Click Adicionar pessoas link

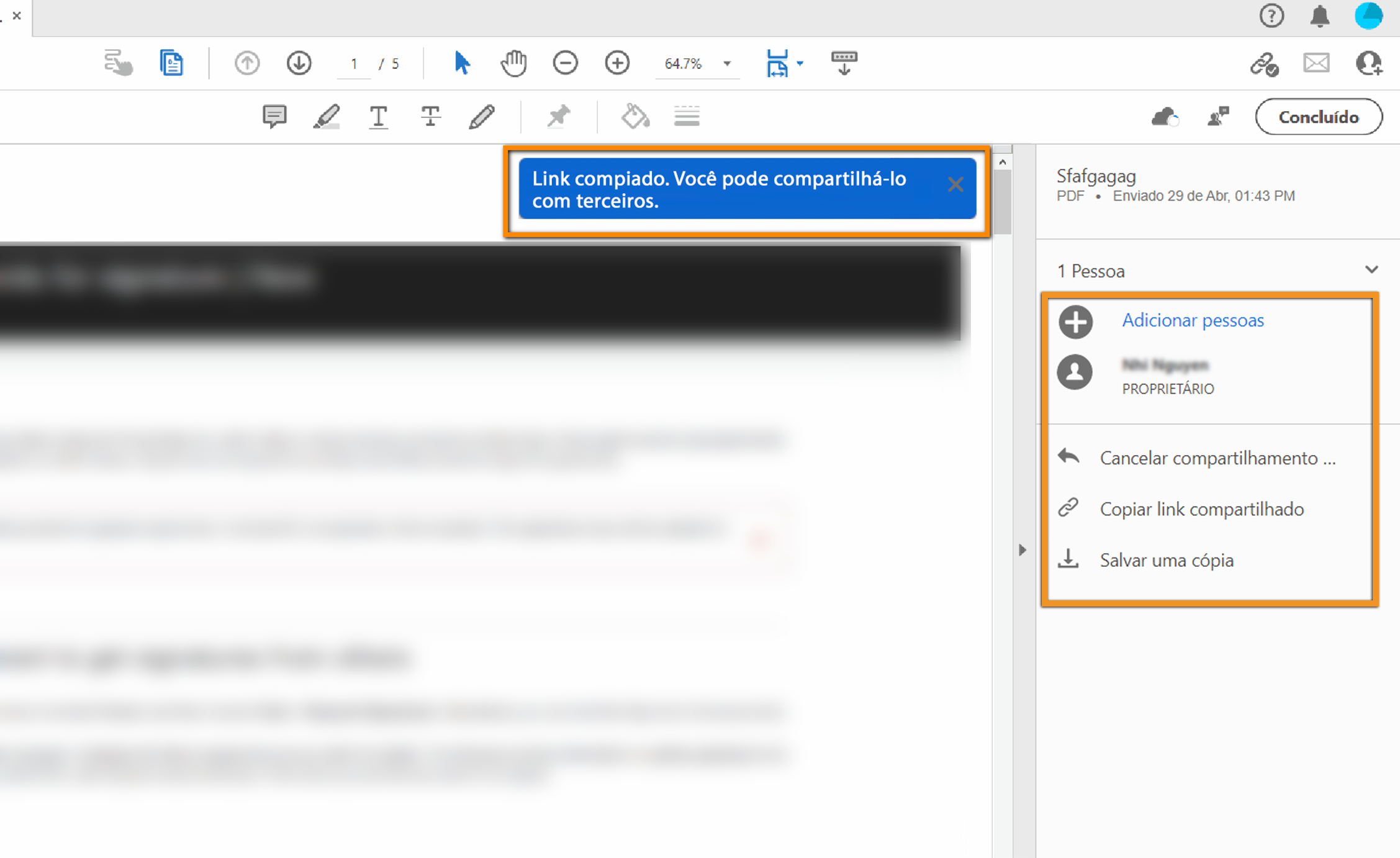coord(1192,320)
